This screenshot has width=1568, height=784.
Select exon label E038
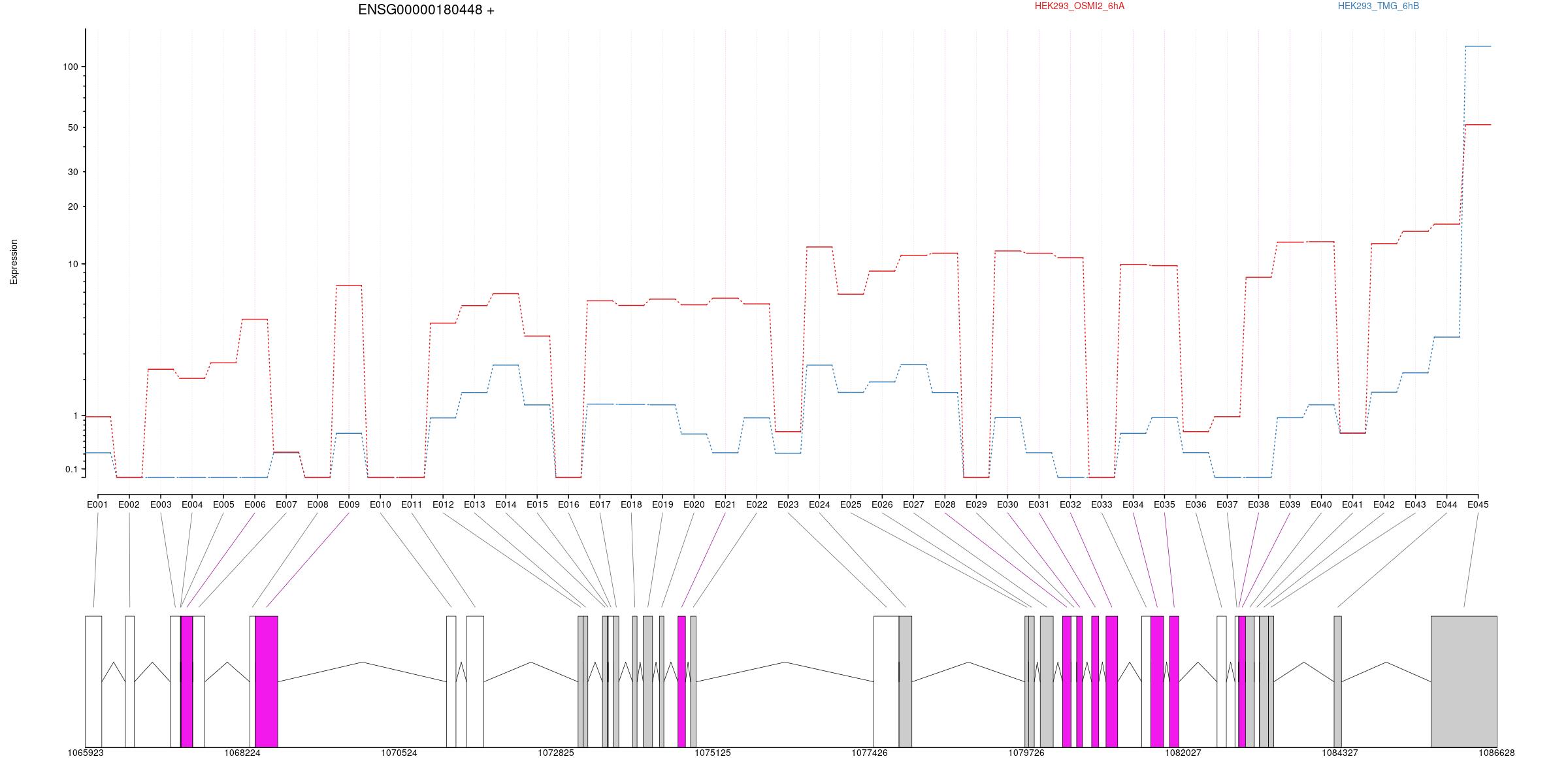(1258, 504)
